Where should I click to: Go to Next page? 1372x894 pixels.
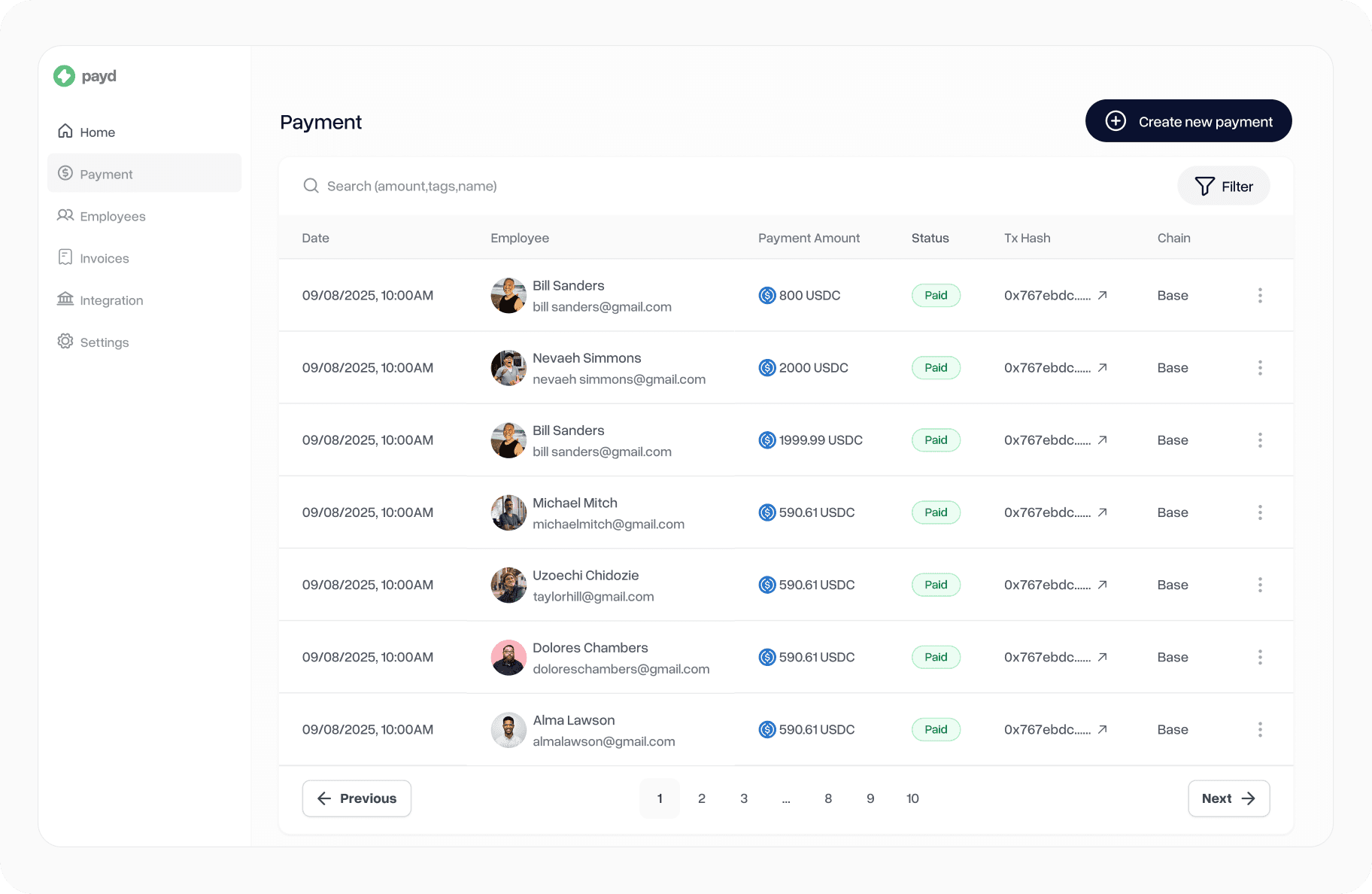(x=1229, y=798)
